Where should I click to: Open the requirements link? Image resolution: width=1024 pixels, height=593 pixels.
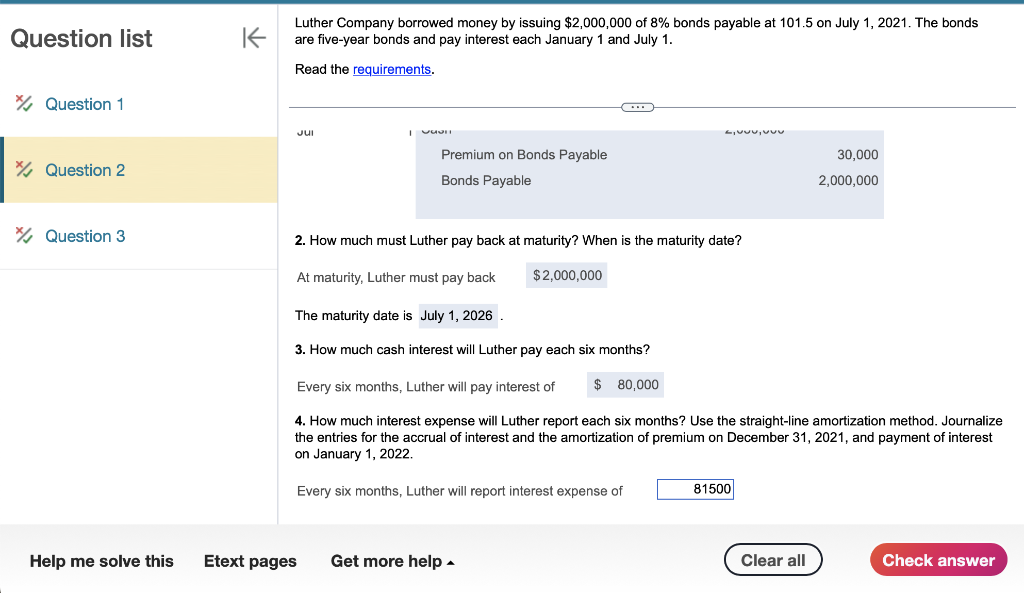click(392, 69)
